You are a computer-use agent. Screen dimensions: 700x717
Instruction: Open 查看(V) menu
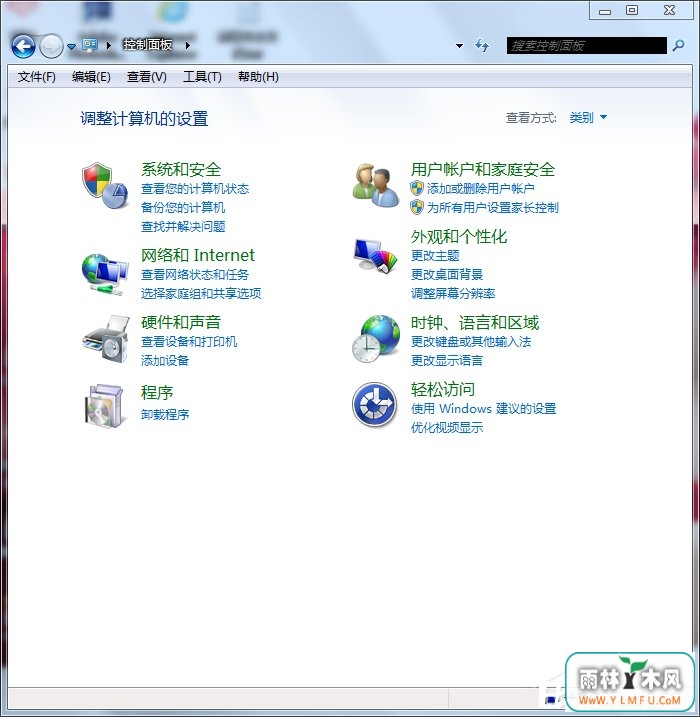(x=146, y=76)
